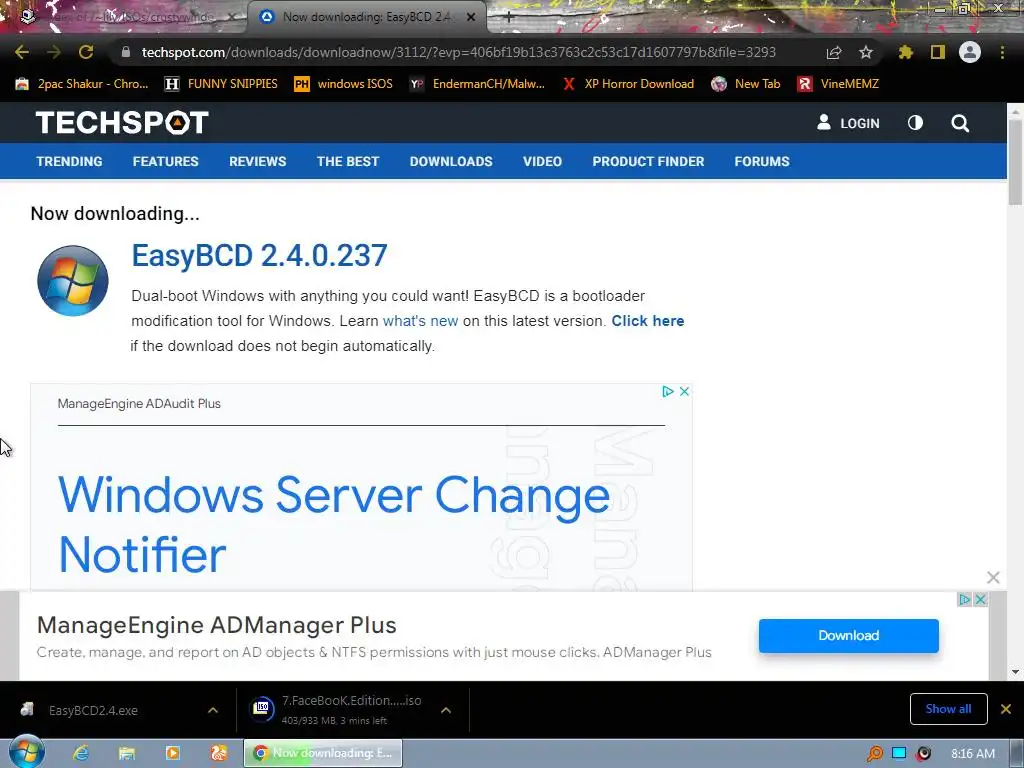Viewport: 1024px width, 768px height.
Task: Click the Windows Server Change Notifier ad text
Action: (334, 524)
